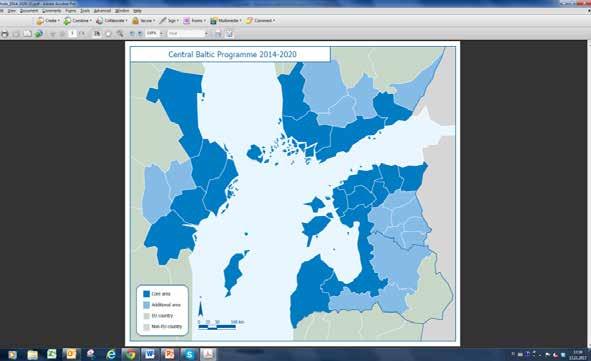The image size is (591, 361).
Task: Open Google Chrome from the taskbar
Action: (131, 355)
